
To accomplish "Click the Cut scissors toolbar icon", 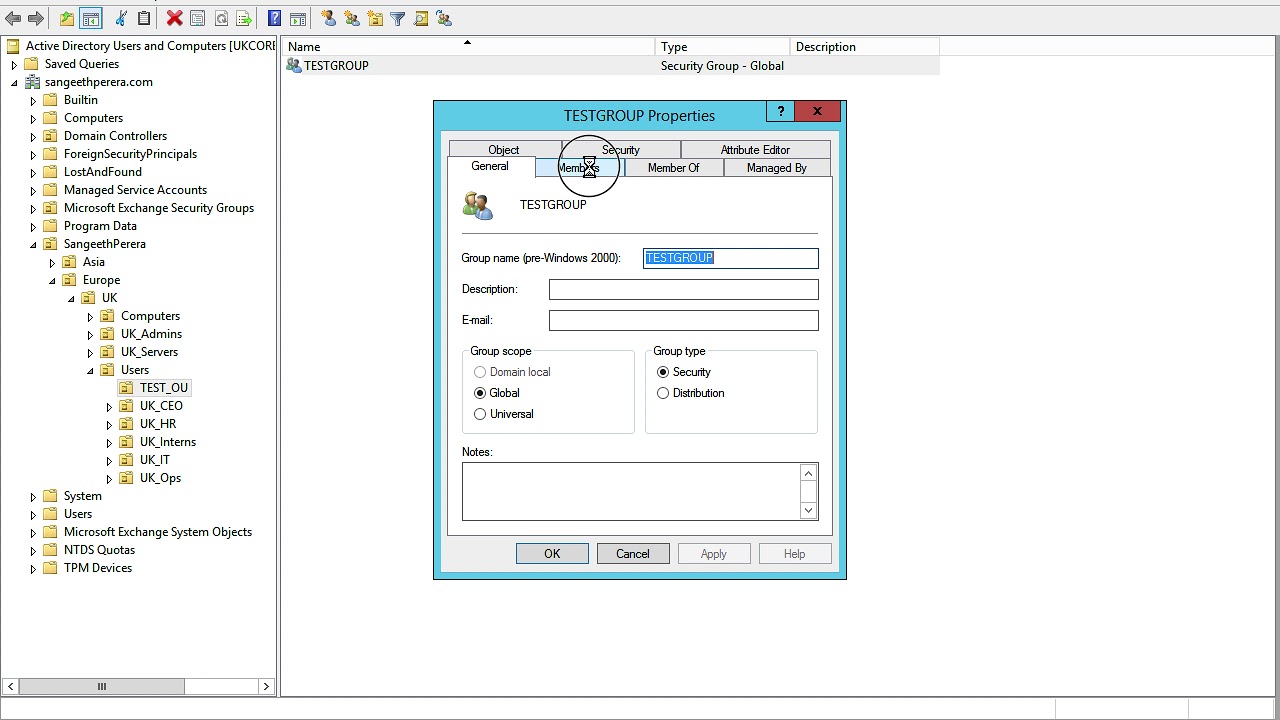I will (x=121, y=18).
